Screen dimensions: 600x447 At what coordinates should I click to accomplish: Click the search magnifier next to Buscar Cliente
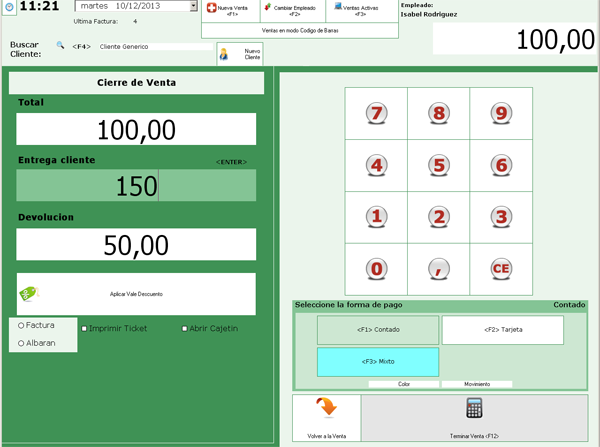coord(60,46)
